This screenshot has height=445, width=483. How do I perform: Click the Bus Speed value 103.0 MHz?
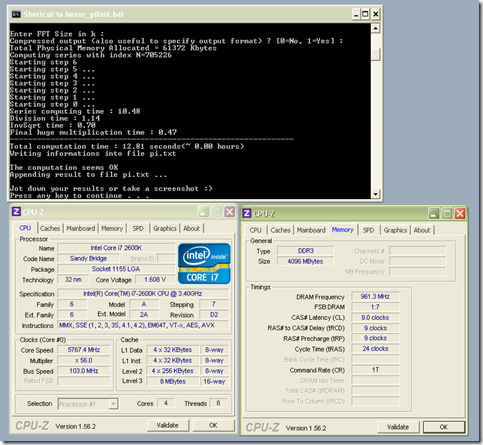click(x=84, y=371)
